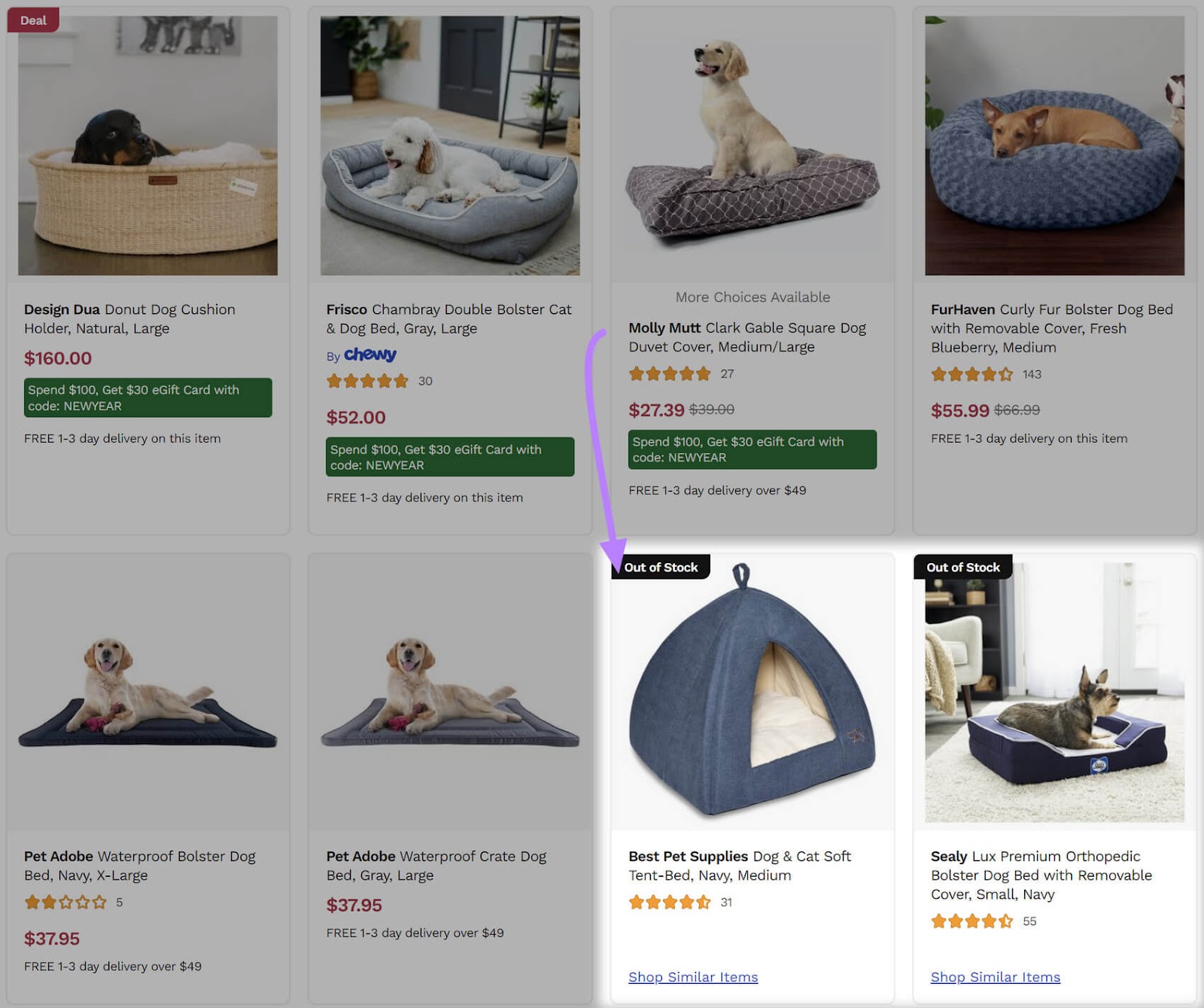This screenshot has width=1204, height=1008.
Task: Click the Out of Stock label on Sealy bed
Action: point(964,567)
